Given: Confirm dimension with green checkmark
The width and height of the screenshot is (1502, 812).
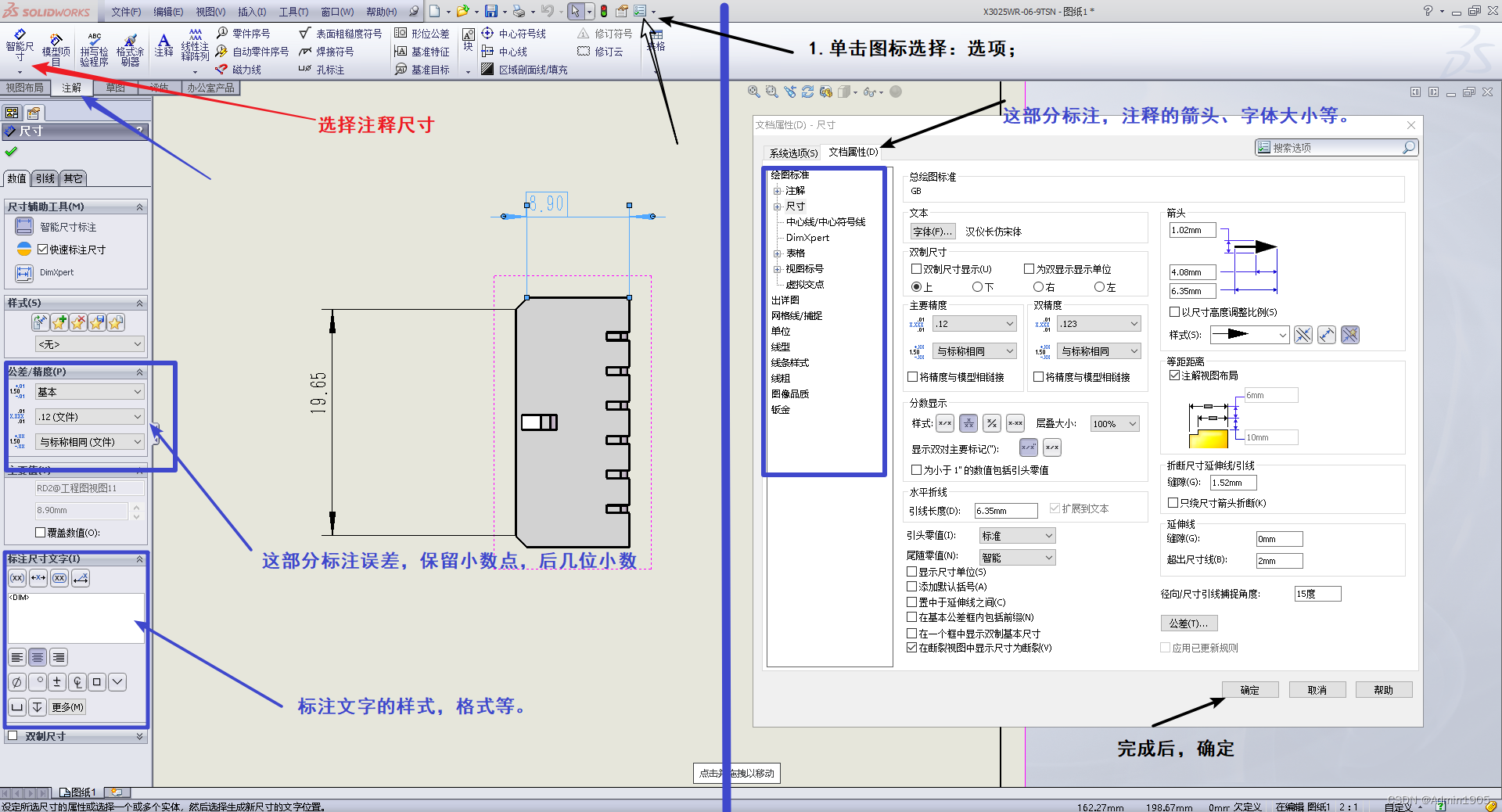Looking at the screenshot, I should (11, 152).
